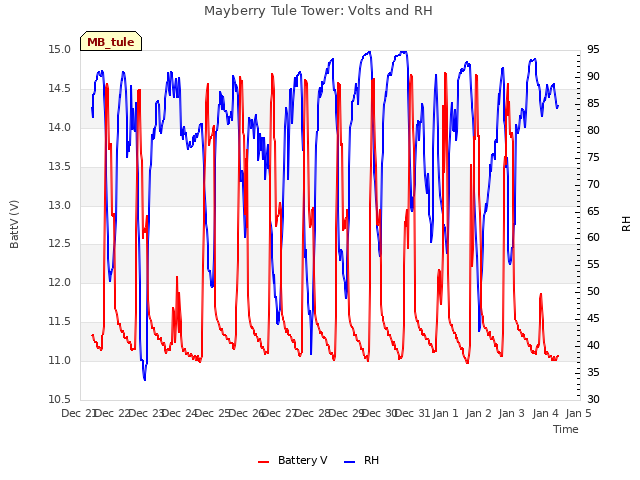The image size is (640, 480).
Task: Click the 14.0 left axis tick label
Action: tap(59, 127)
